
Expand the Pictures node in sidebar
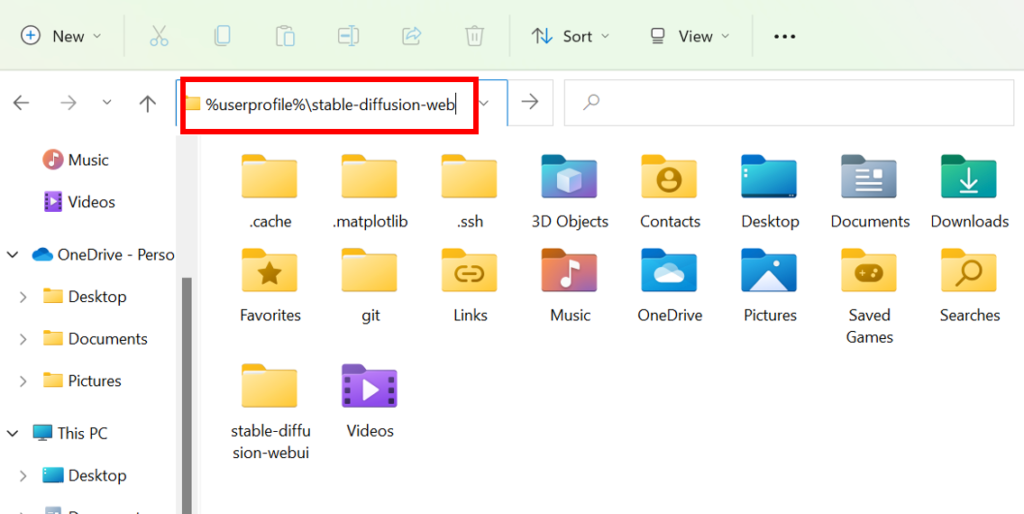click(x=23, y=381)
